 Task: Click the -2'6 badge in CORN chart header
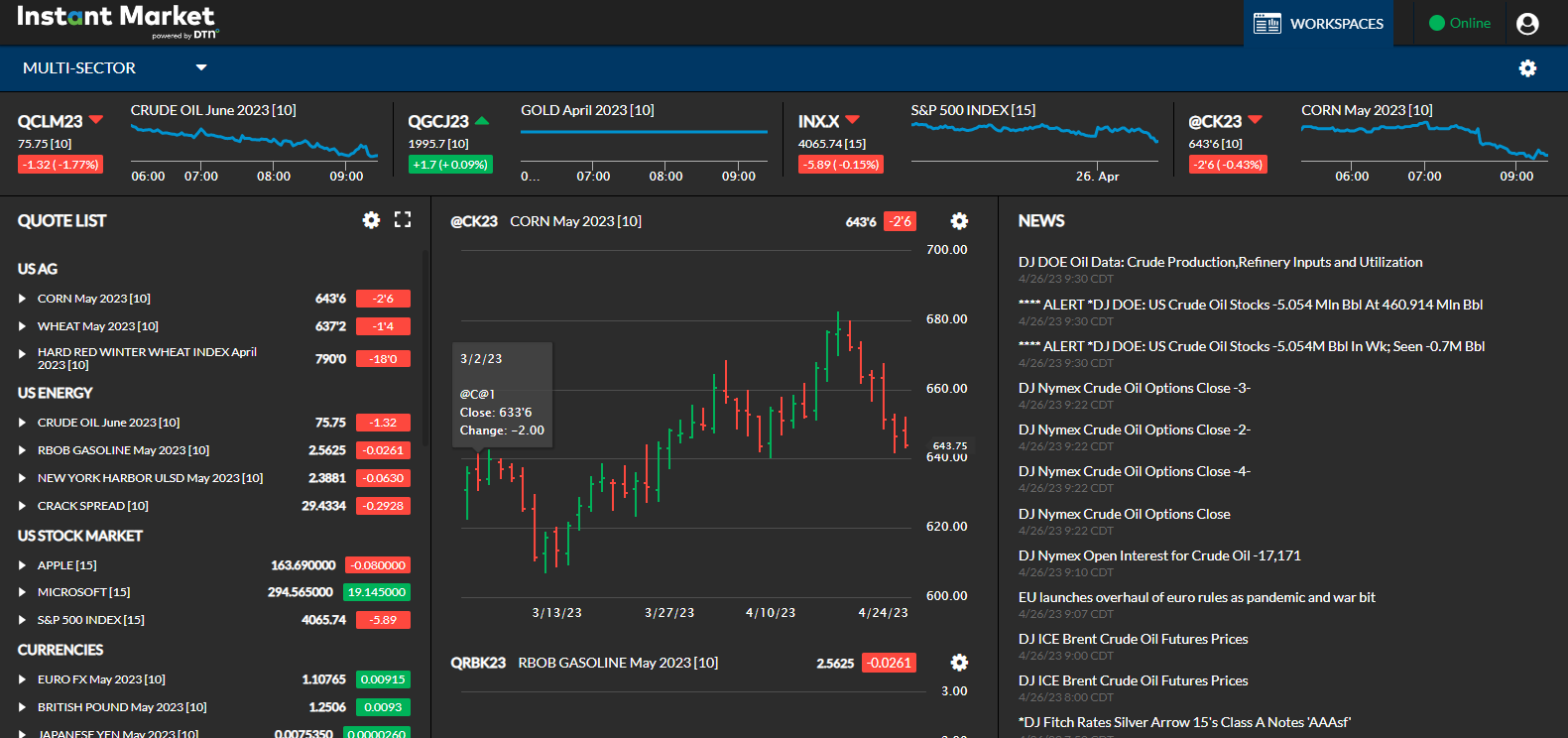click(901, 221)
